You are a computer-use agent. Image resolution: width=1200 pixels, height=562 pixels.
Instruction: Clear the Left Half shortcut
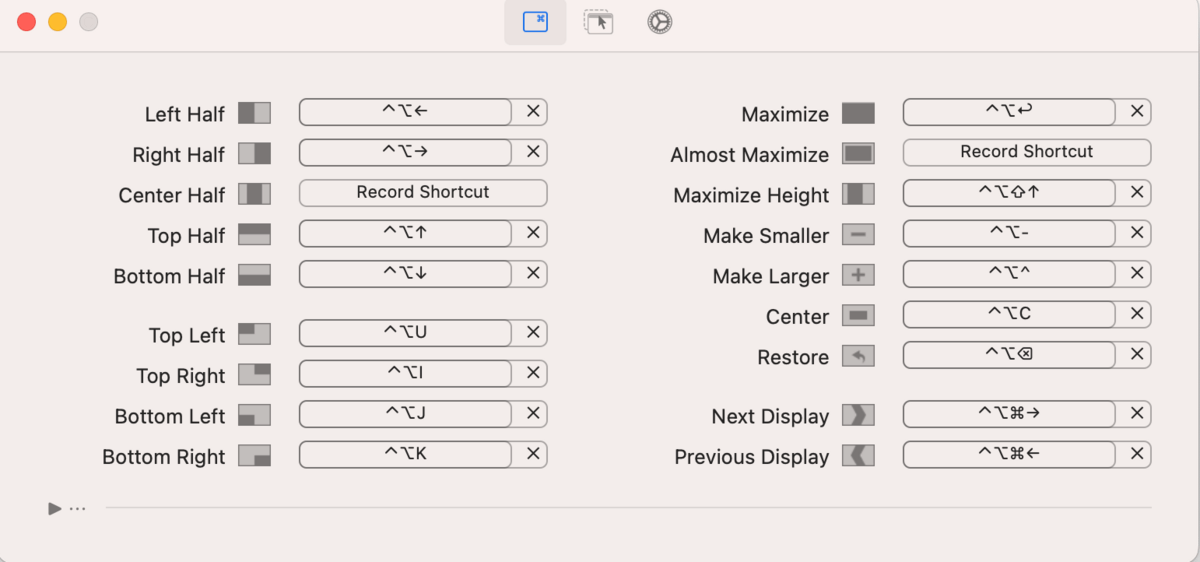click(533, 111)
